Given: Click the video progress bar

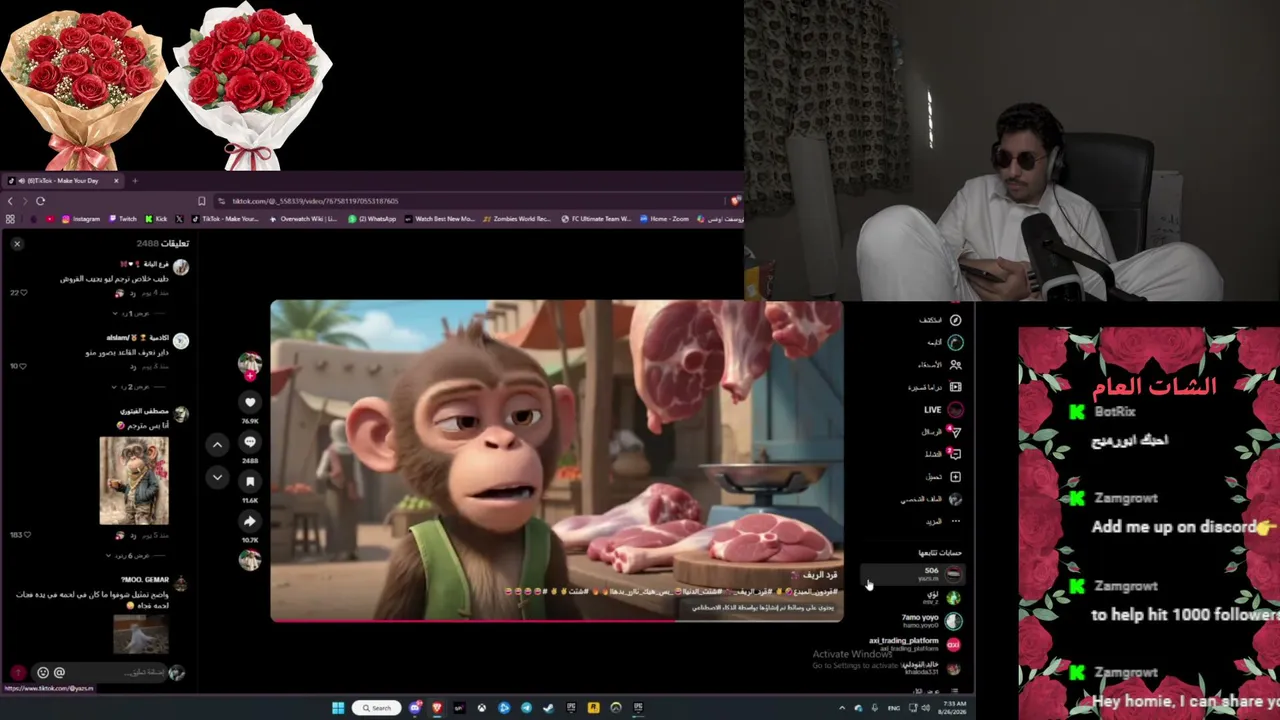Looking at the screenshot, I should (x=557, y=621).
